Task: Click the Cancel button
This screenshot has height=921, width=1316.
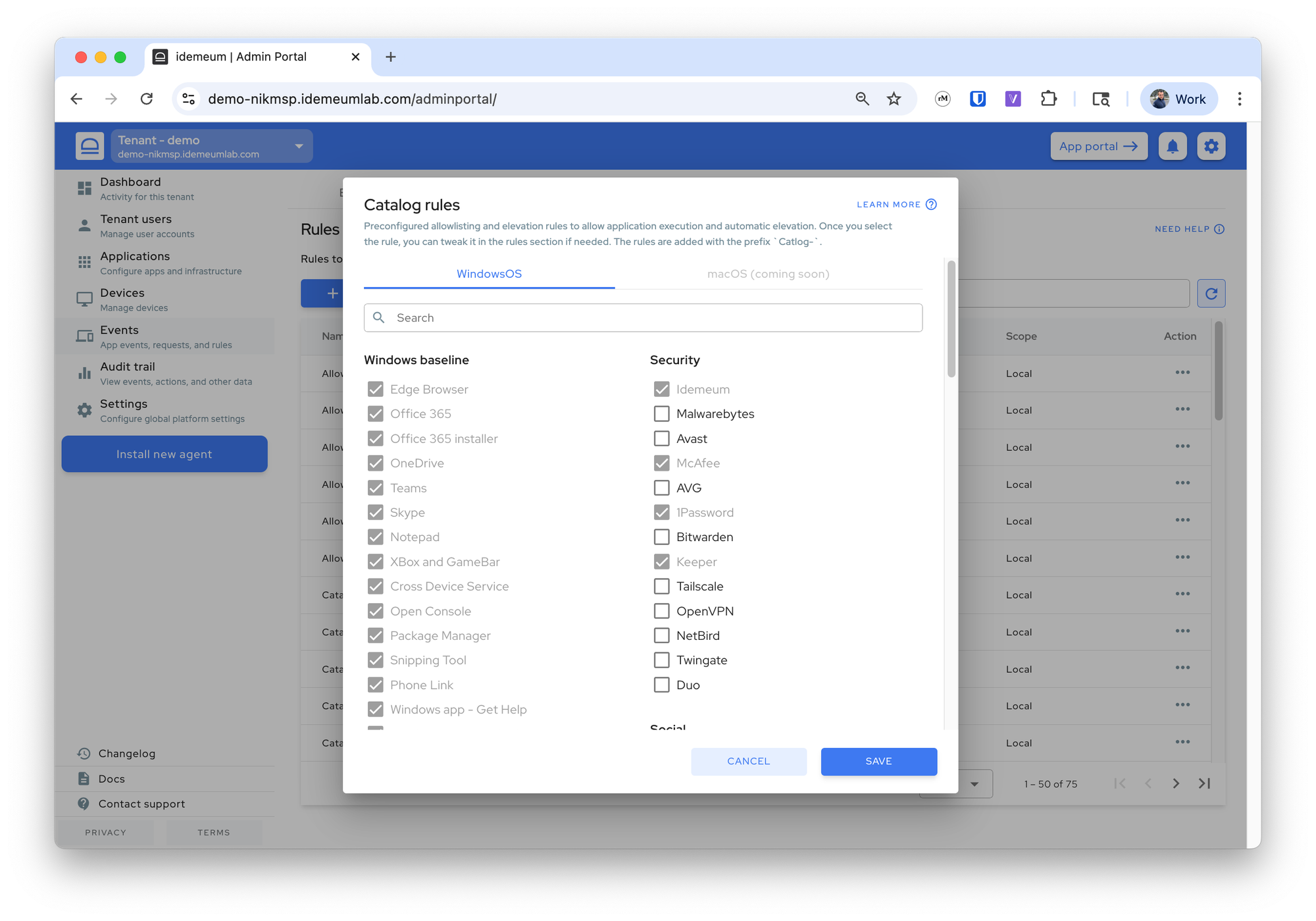Action: pyautogui.click(x=748, y=762)
